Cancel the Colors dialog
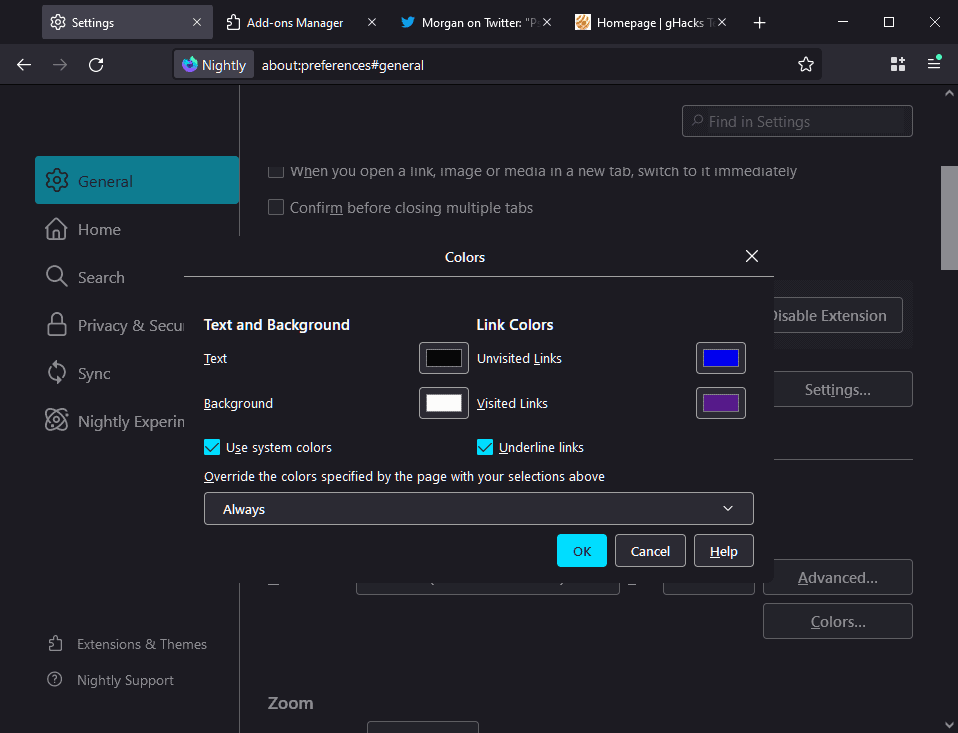Screen dimensions: 958x733 pyautogui.click(x=650, y=550)
